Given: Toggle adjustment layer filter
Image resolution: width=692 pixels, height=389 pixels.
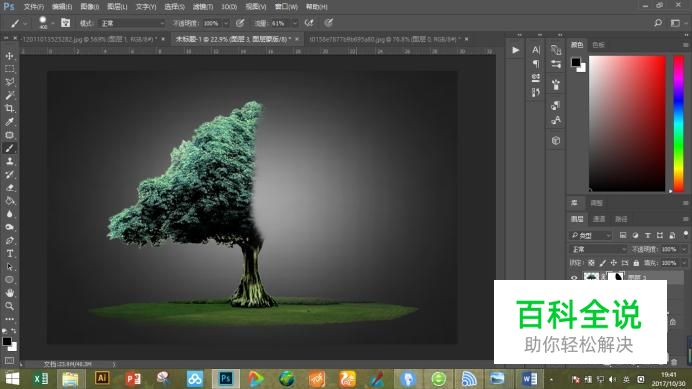Looking at the screenshot, I should point(635,235).
